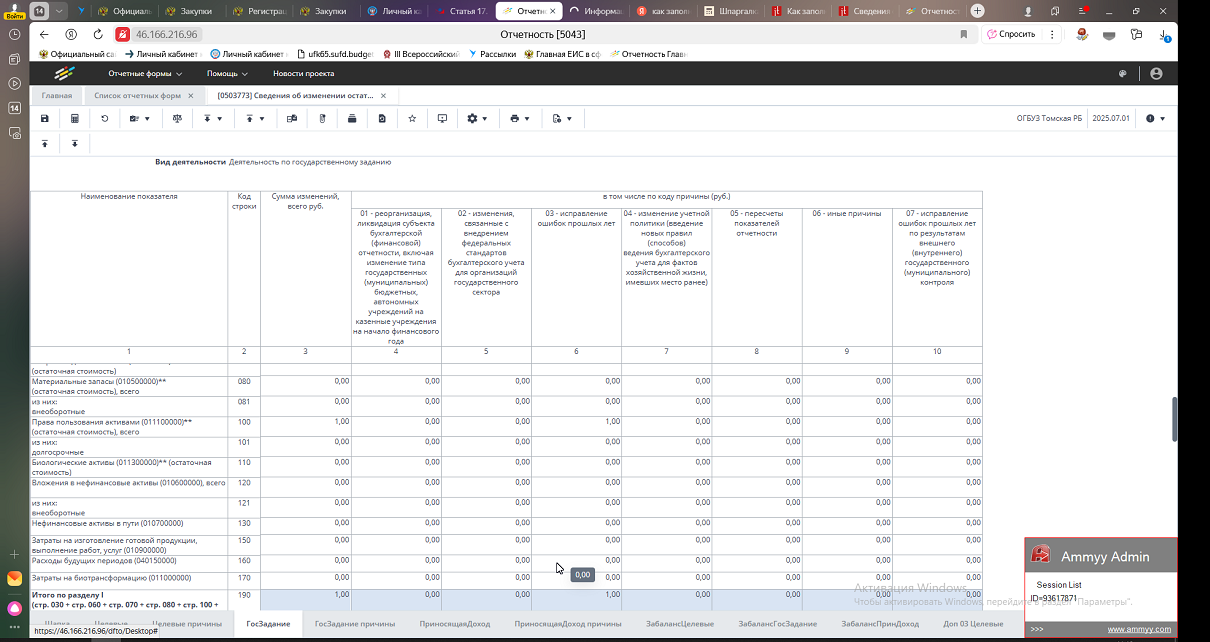Expand the printer options dropdown

[519, 118]
